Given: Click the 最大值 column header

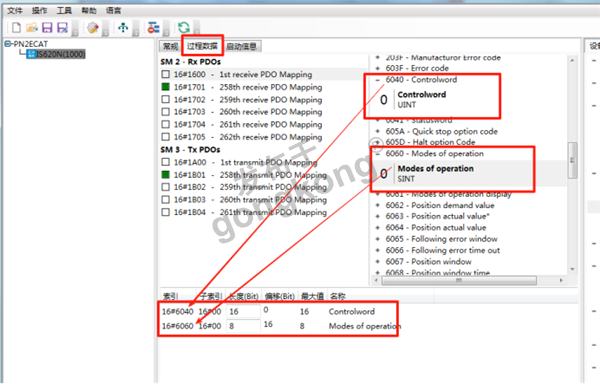Looking at the screenshot, I should [x=313, y=296].
